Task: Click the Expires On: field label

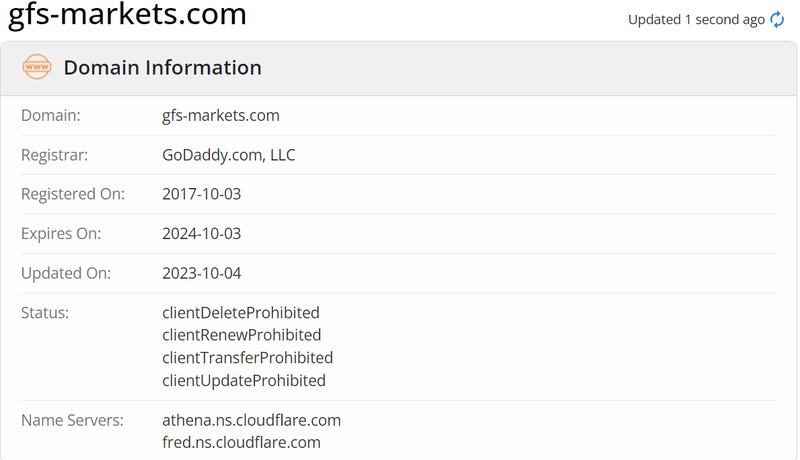Action: tap(61, 234)
